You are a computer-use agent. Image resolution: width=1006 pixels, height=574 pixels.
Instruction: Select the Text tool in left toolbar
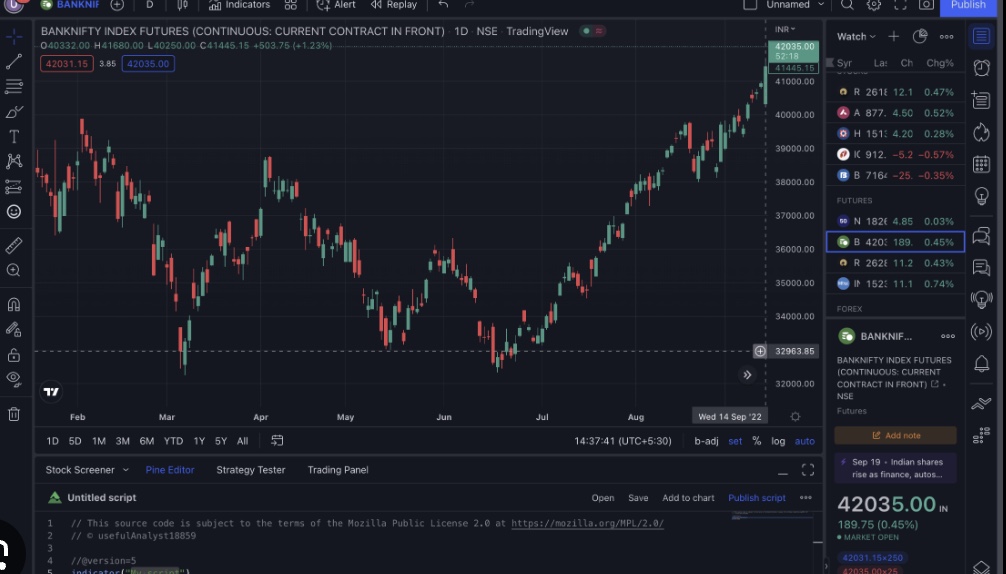14,136
